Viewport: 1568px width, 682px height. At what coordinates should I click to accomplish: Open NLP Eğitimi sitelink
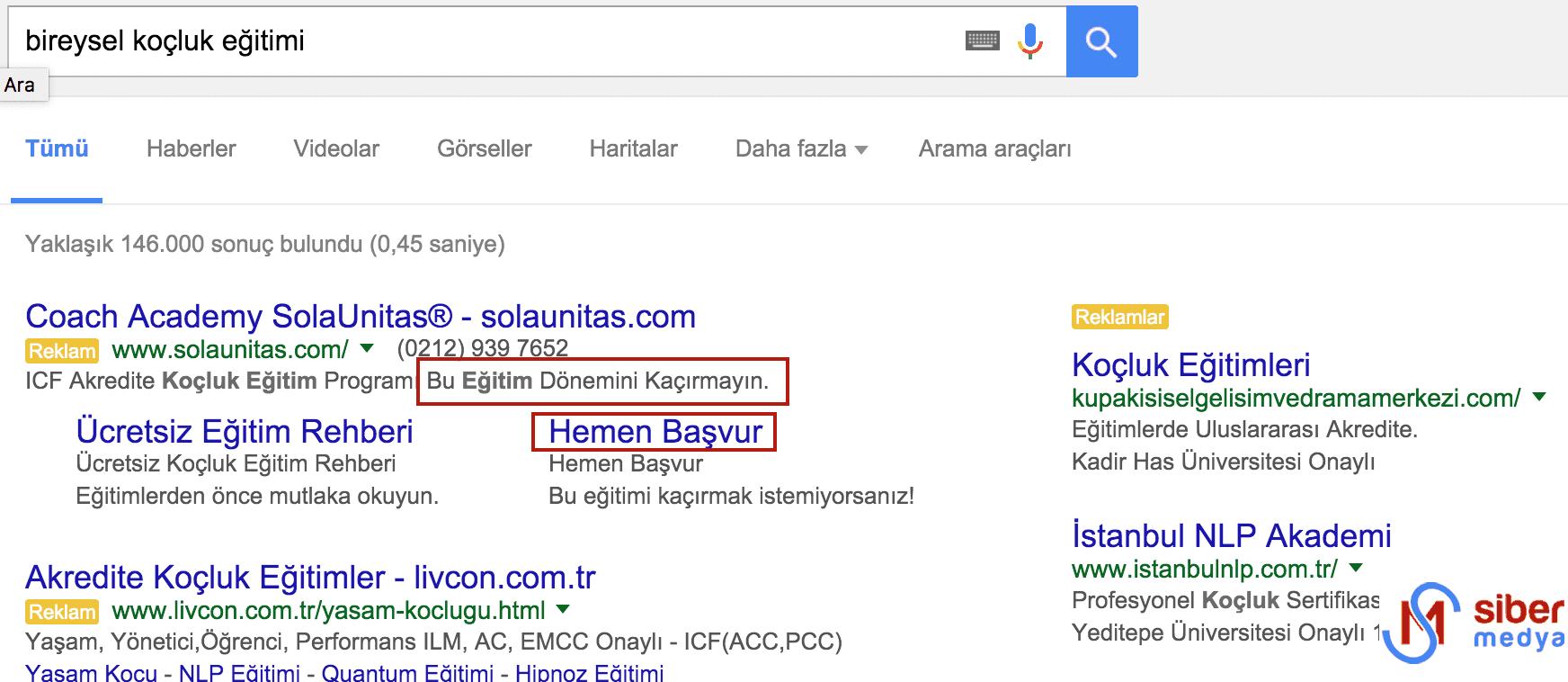240,673
